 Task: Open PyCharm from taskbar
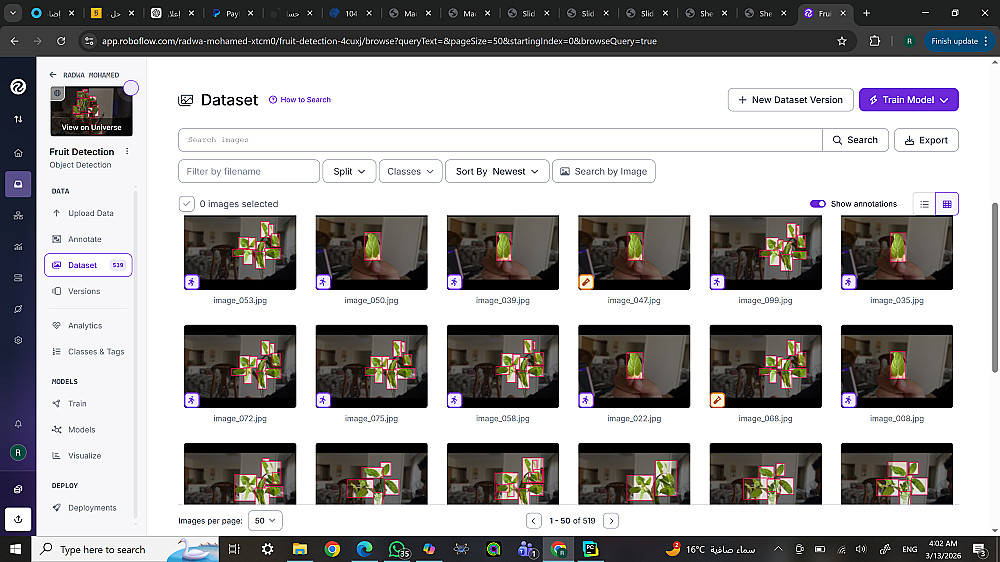591,549
